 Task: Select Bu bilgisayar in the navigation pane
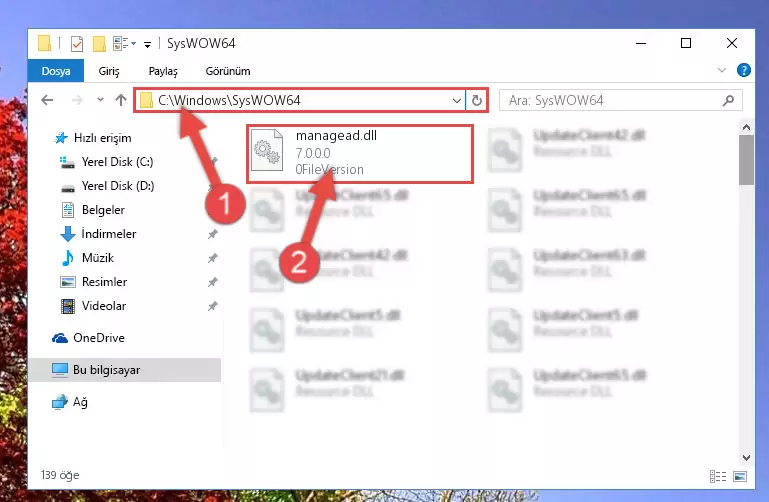click(x=124, y=370)
